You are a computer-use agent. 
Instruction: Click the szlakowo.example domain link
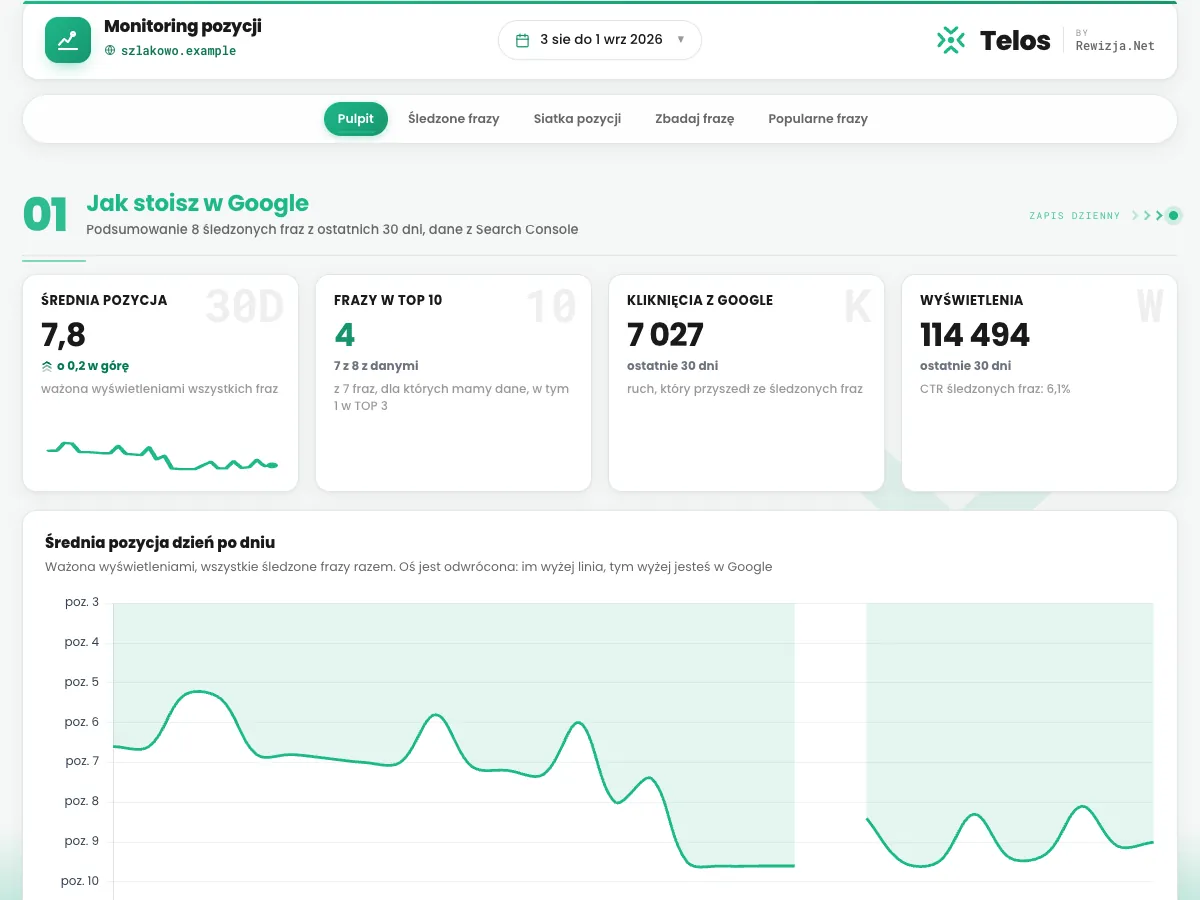[x=178, y=50]
